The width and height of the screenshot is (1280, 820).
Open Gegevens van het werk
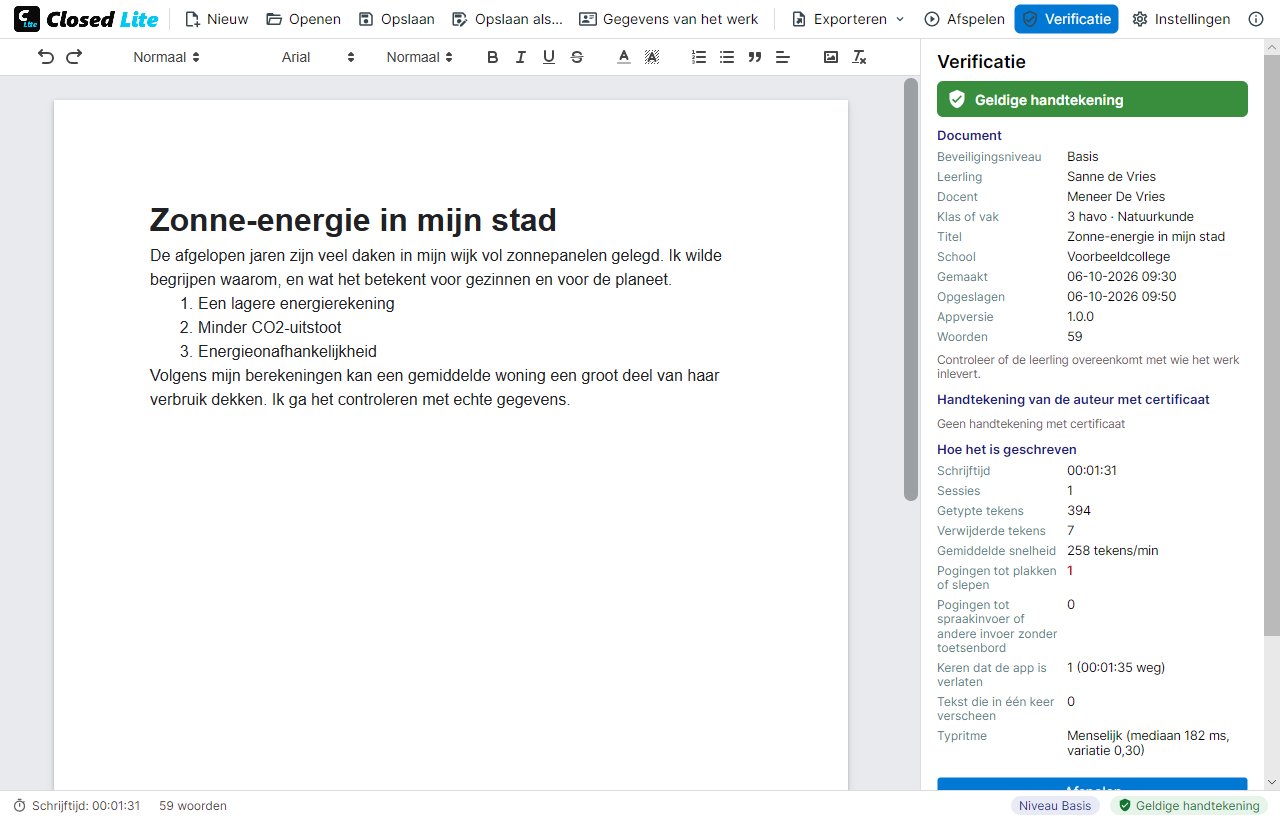pyautogui.click(x=669, y=19)
